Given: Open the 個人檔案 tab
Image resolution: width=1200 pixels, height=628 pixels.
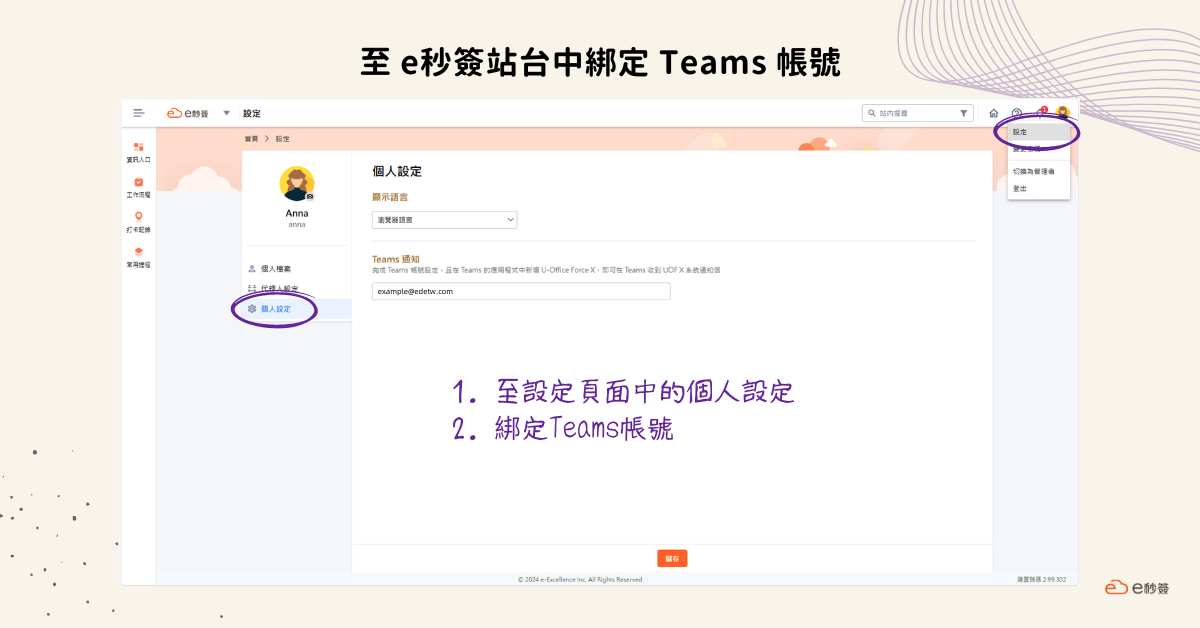Looking at the screenshot, I should [297, 269].
